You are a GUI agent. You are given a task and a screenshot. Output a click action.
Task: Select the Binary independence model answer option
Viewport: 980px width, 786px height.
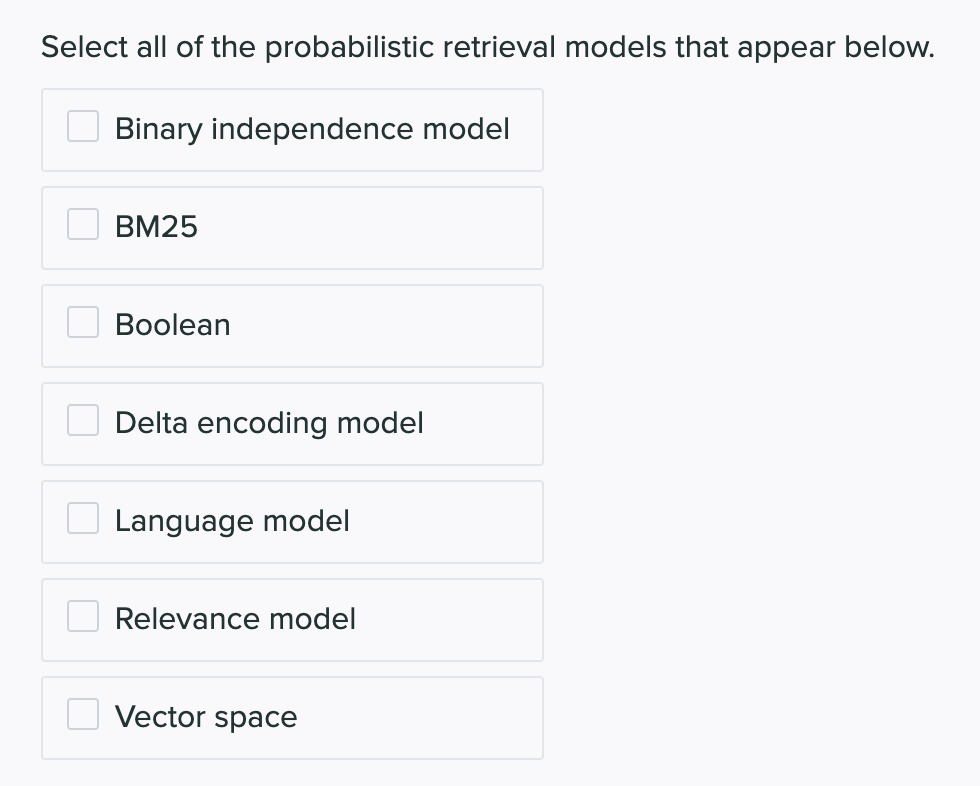[x=292, y=129]
